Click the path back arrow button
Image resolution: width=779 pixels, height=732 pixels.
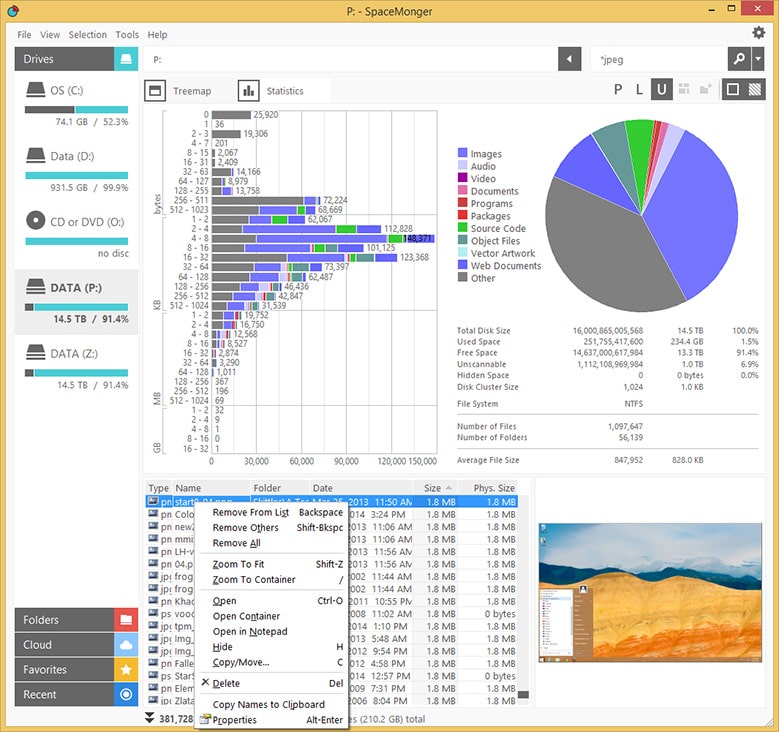coord(569,59)
